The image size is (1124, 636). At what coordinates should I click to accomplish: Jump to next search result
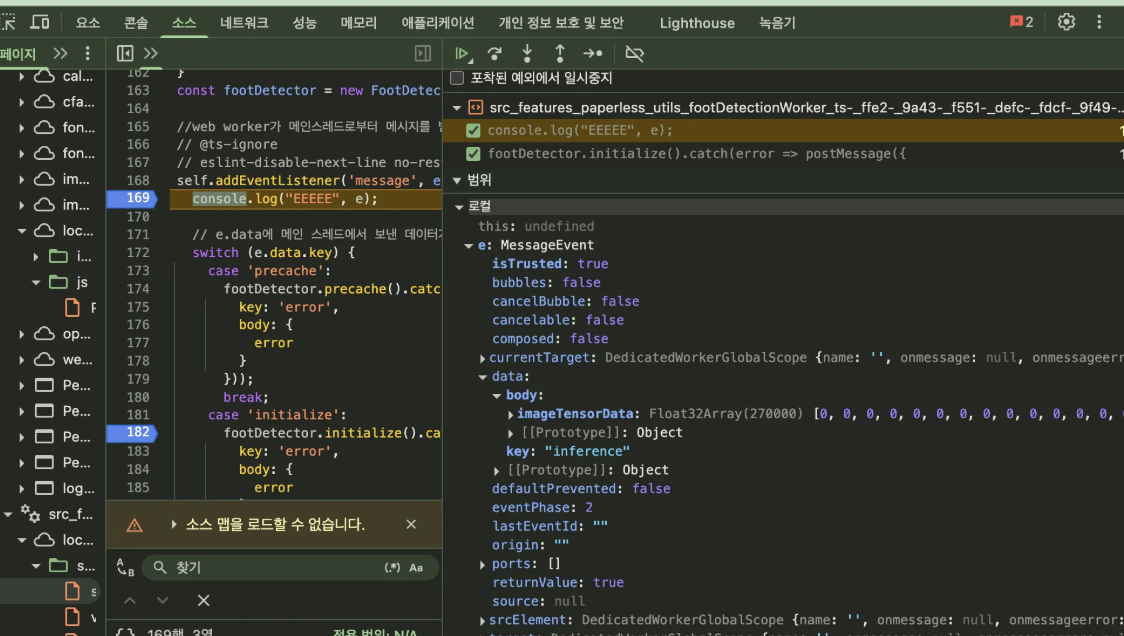pos(163,600)
